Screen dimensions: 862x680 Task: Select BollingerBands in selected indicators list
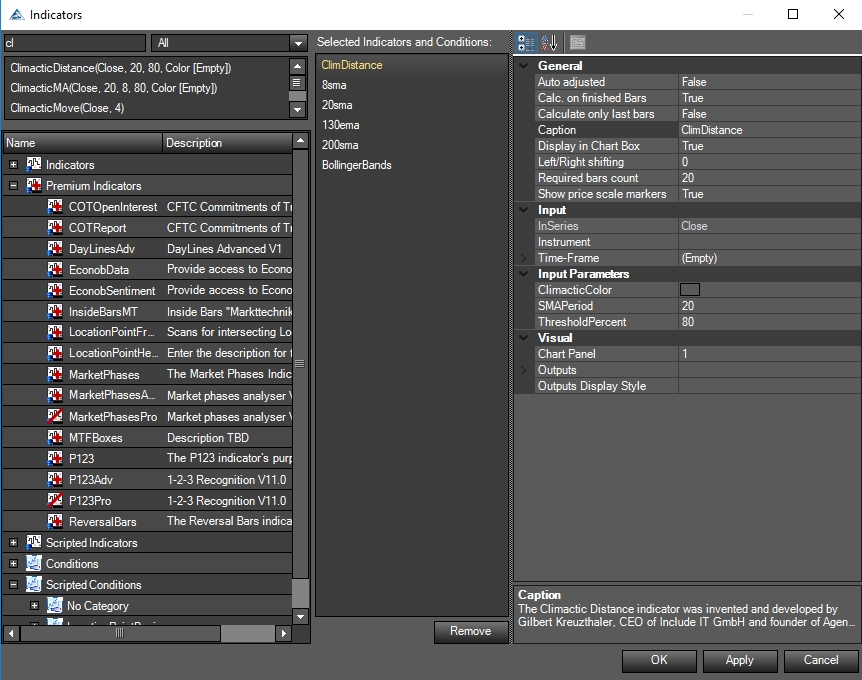pos(357,165)
